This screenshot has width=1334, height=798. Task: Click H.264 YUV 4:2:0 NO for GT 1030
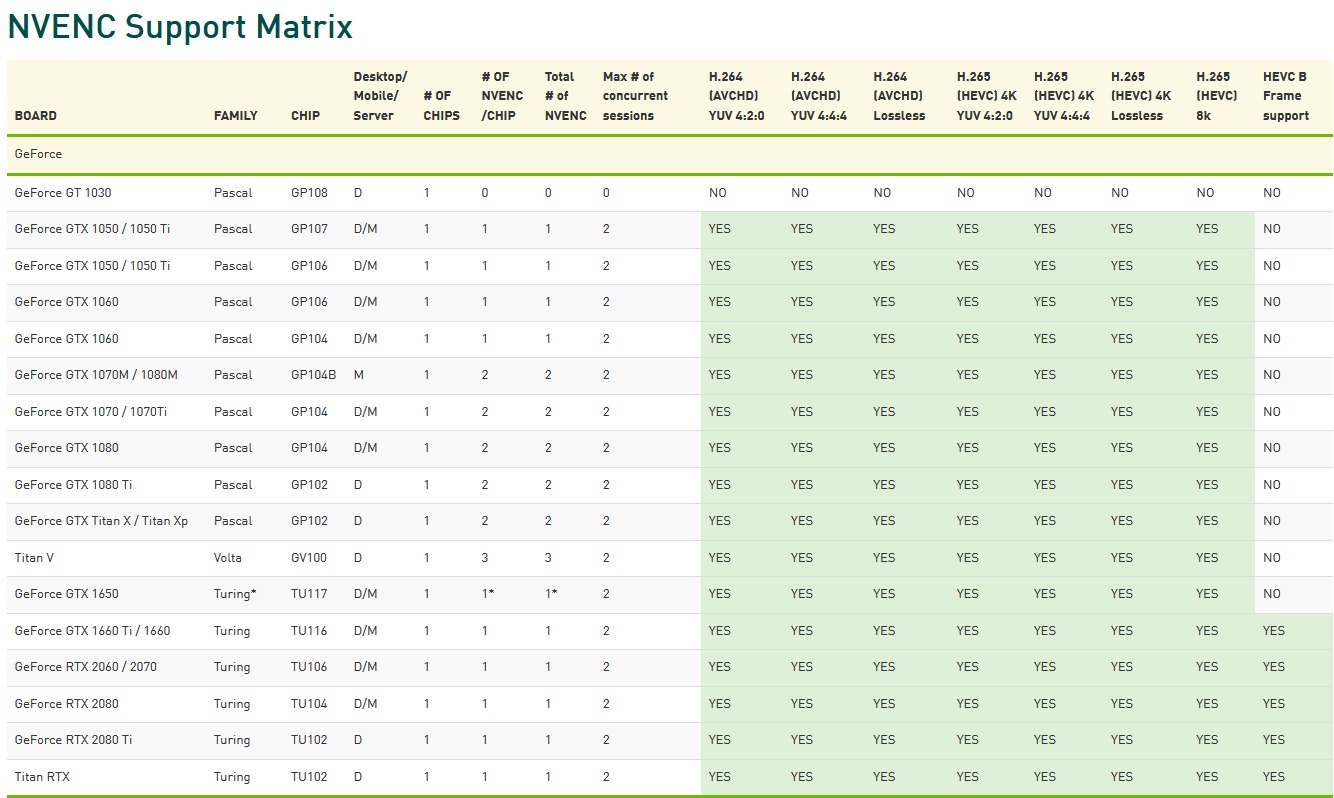tap(718, 193)
